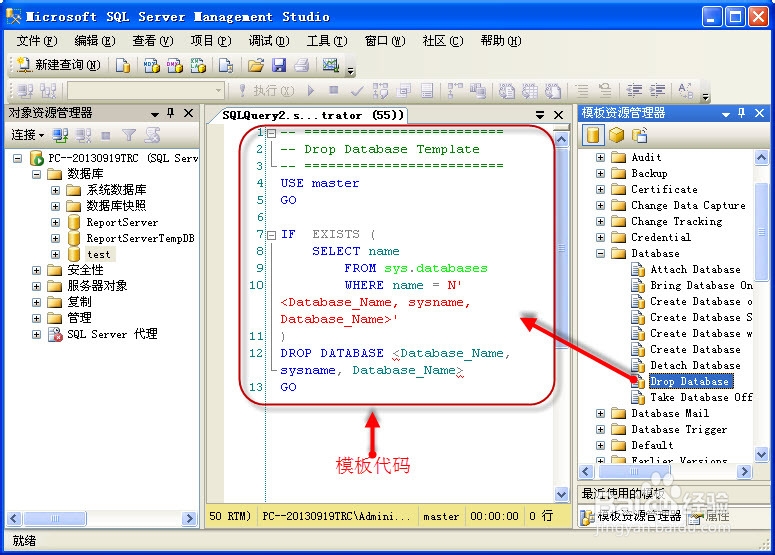The width and height of the screenshot is (775, 555).
Task: Select the SQL Server 代理 node
Action: click(x=112, y=335)
